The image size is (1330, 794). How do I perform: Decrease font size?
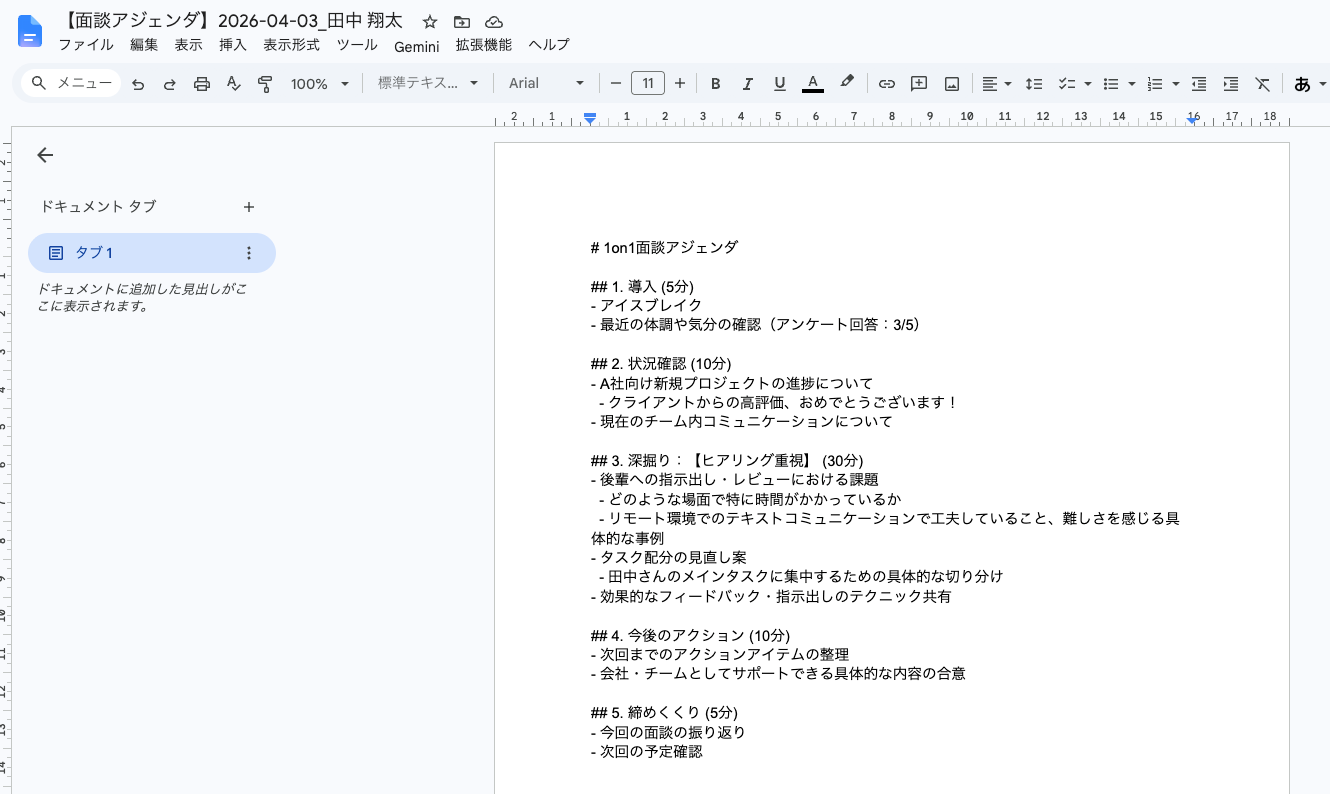tap(616, 84)
